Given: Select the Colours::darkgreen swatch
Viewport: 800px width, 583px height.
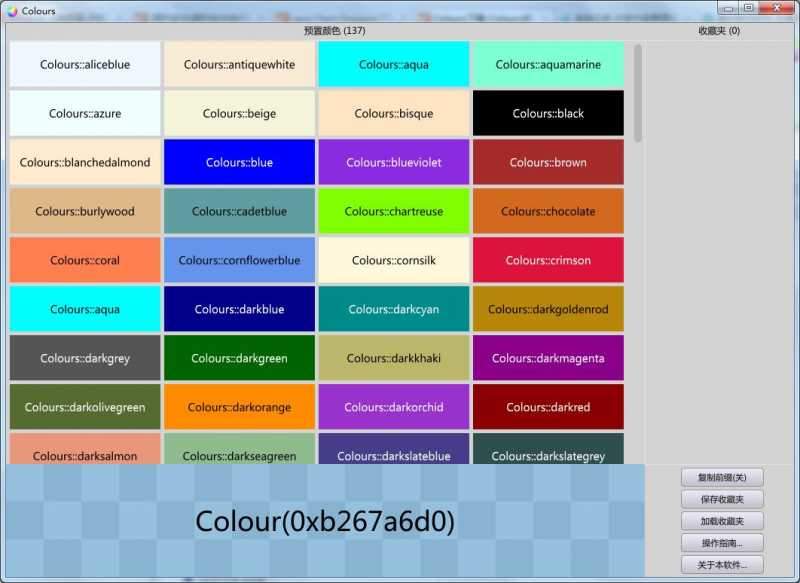Looking at the screenshot, I should (239, 358).
